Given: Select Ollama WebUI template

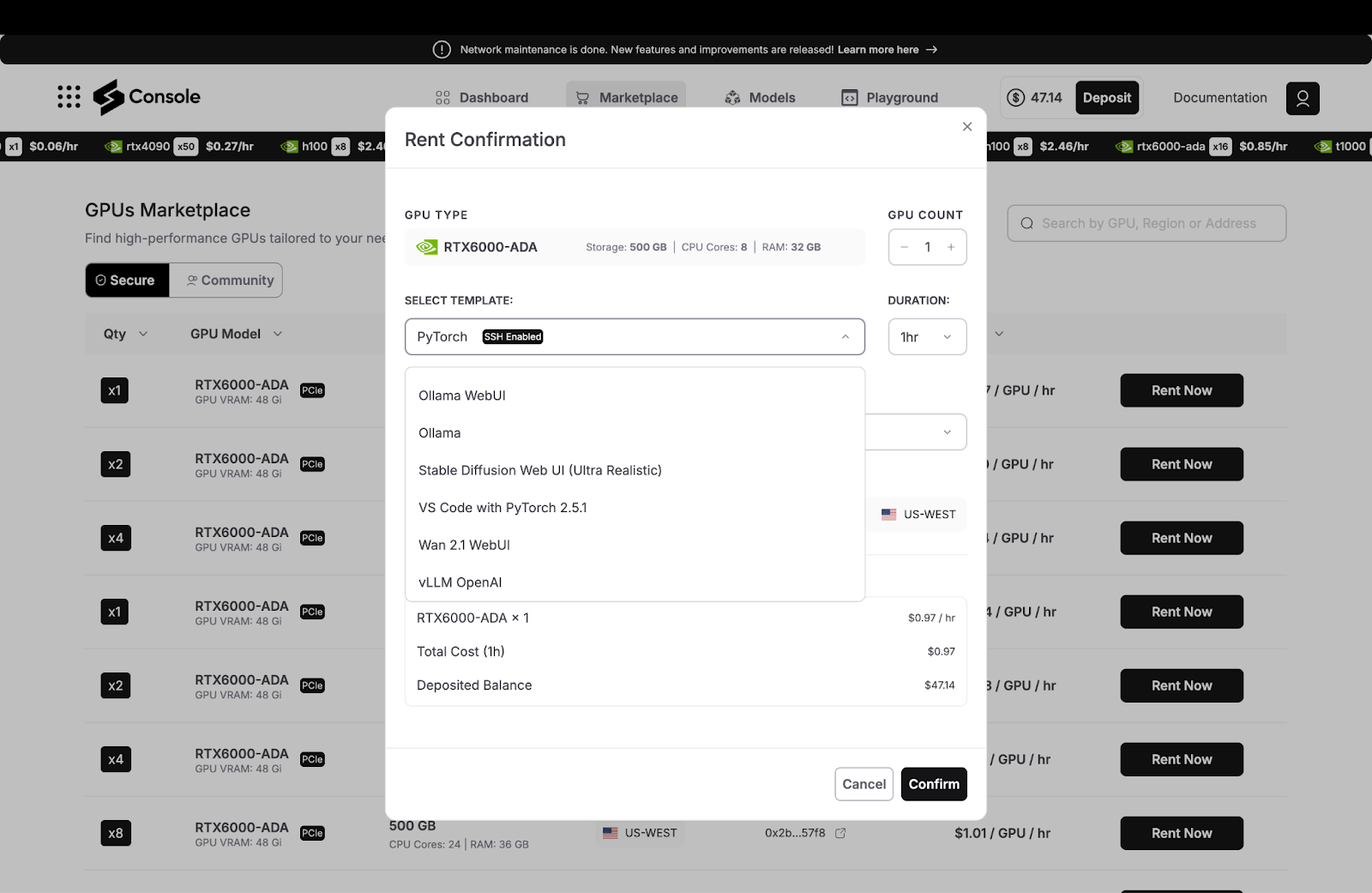Looking at the screenshot, I should pyautogui.click(x=635, y=395).
